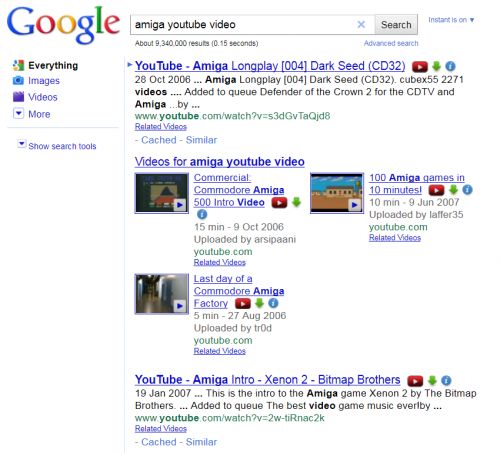500x453 pixels.
Task: Click blue info icon next to 10 minutes! title
Action: pyautogui.click(x=467, y=190)
